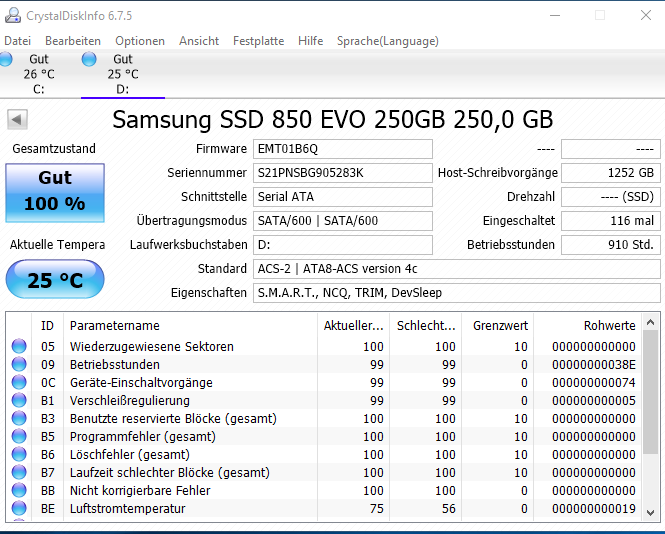Click the Gut 100 % health status button
Viewport: 665px width, 534px height.
pyautogui.click(x=55, y=193)
